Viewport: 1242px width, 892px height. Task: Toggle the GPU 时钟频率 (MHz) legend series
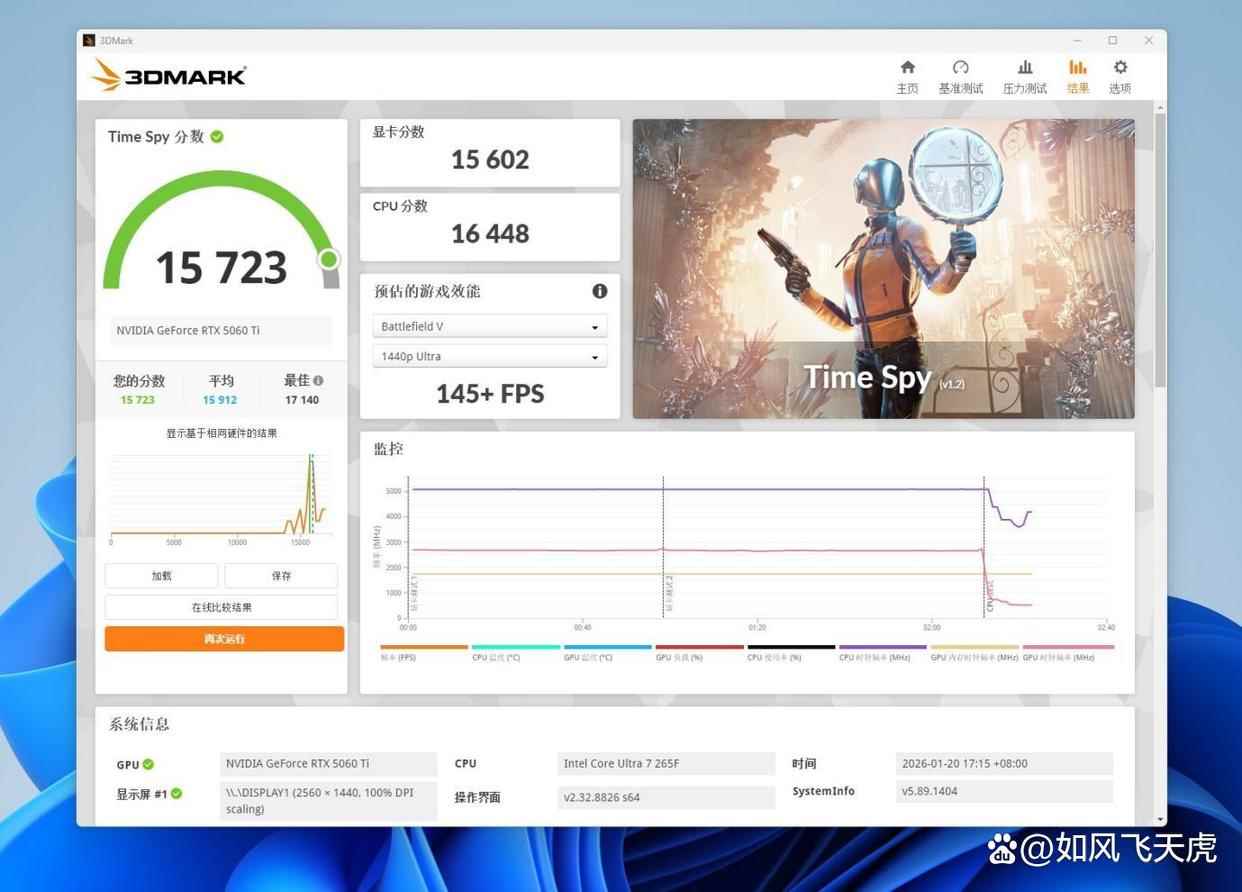pos(1068,652)
